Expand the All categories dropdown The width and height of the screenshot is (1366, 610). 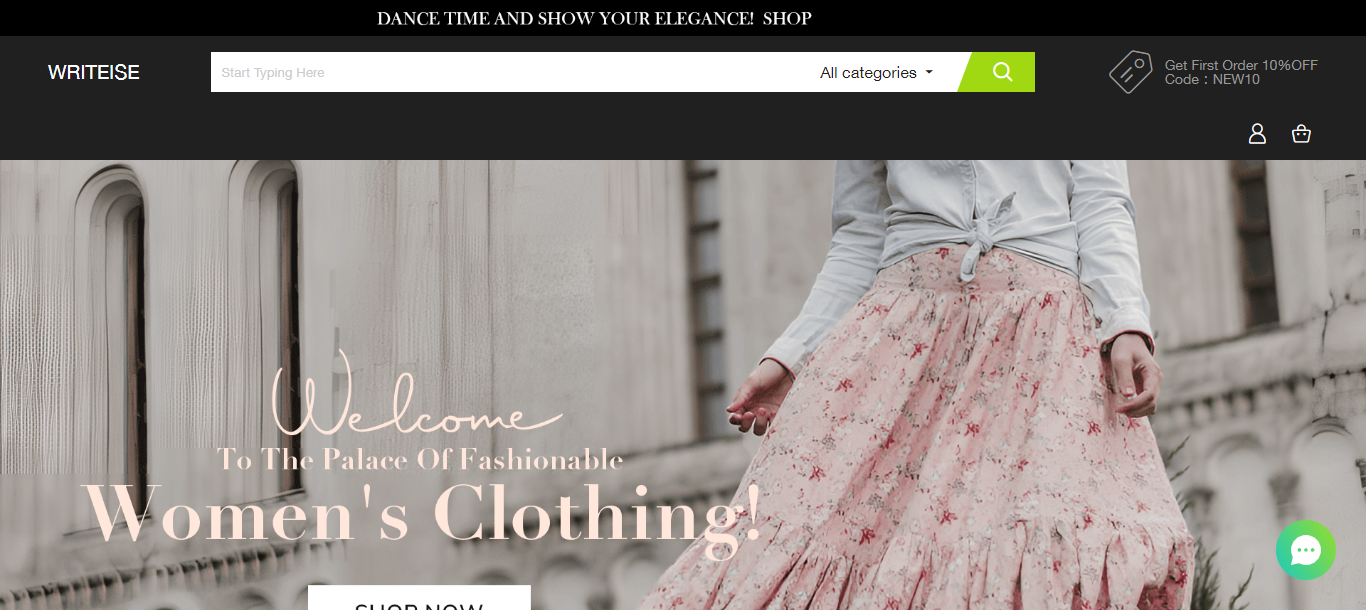pos(876,72)
